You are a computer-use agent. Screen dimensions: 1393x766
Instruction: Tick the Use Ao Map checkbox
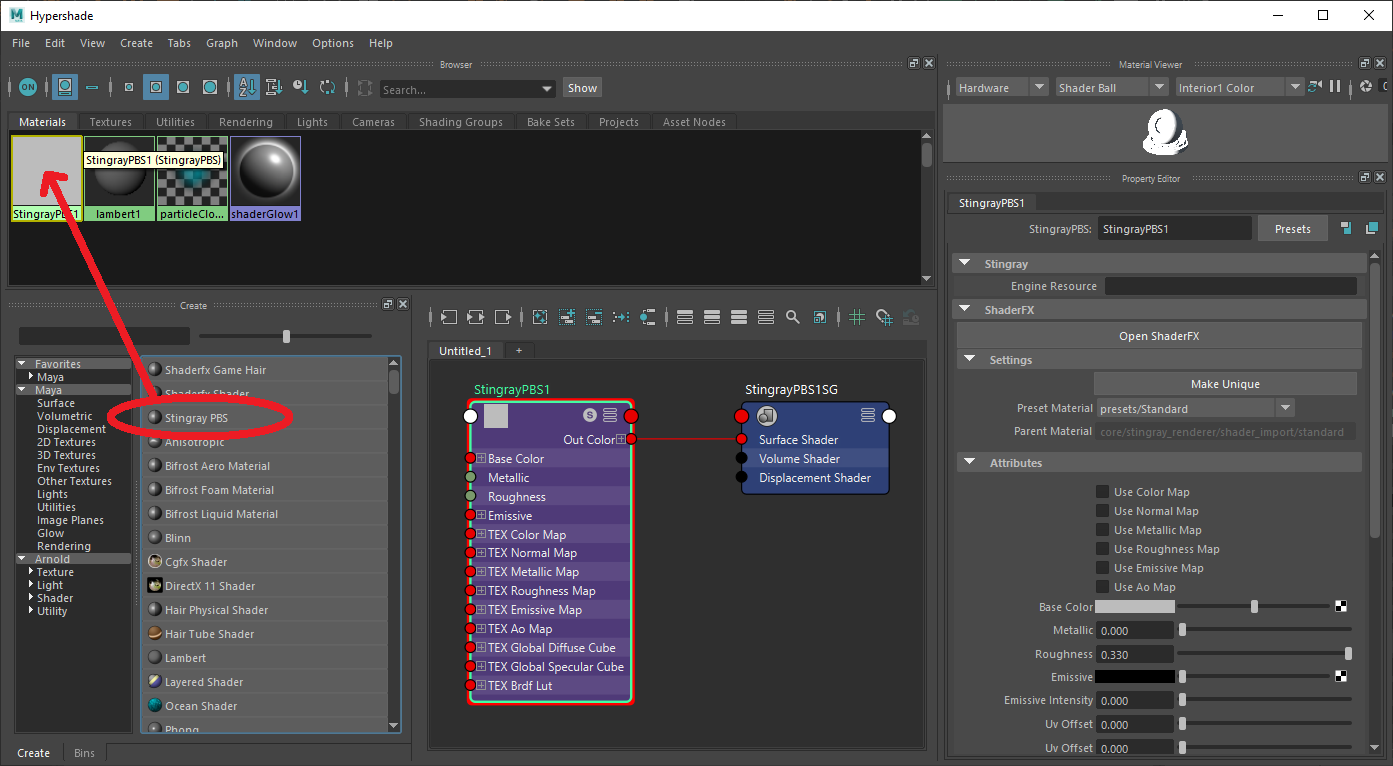(x=1102, y=587)
